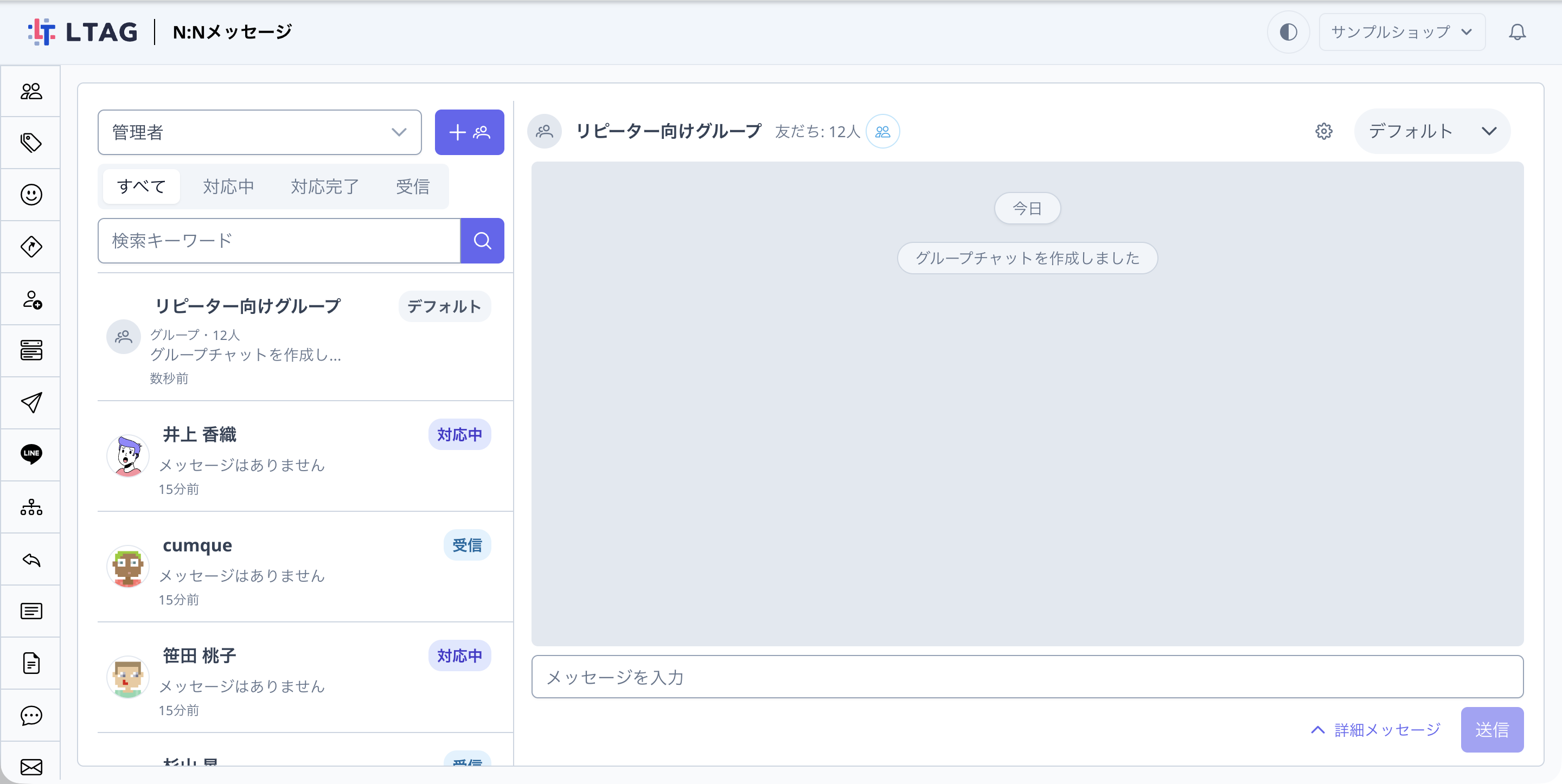Expand the 管理者 dropdown

tap(260, 132)
